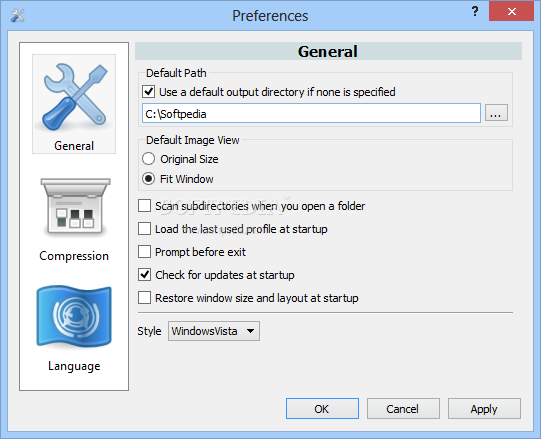Click the Cancel button
This screenshot has height=439, width=541.
pos(403,409)
